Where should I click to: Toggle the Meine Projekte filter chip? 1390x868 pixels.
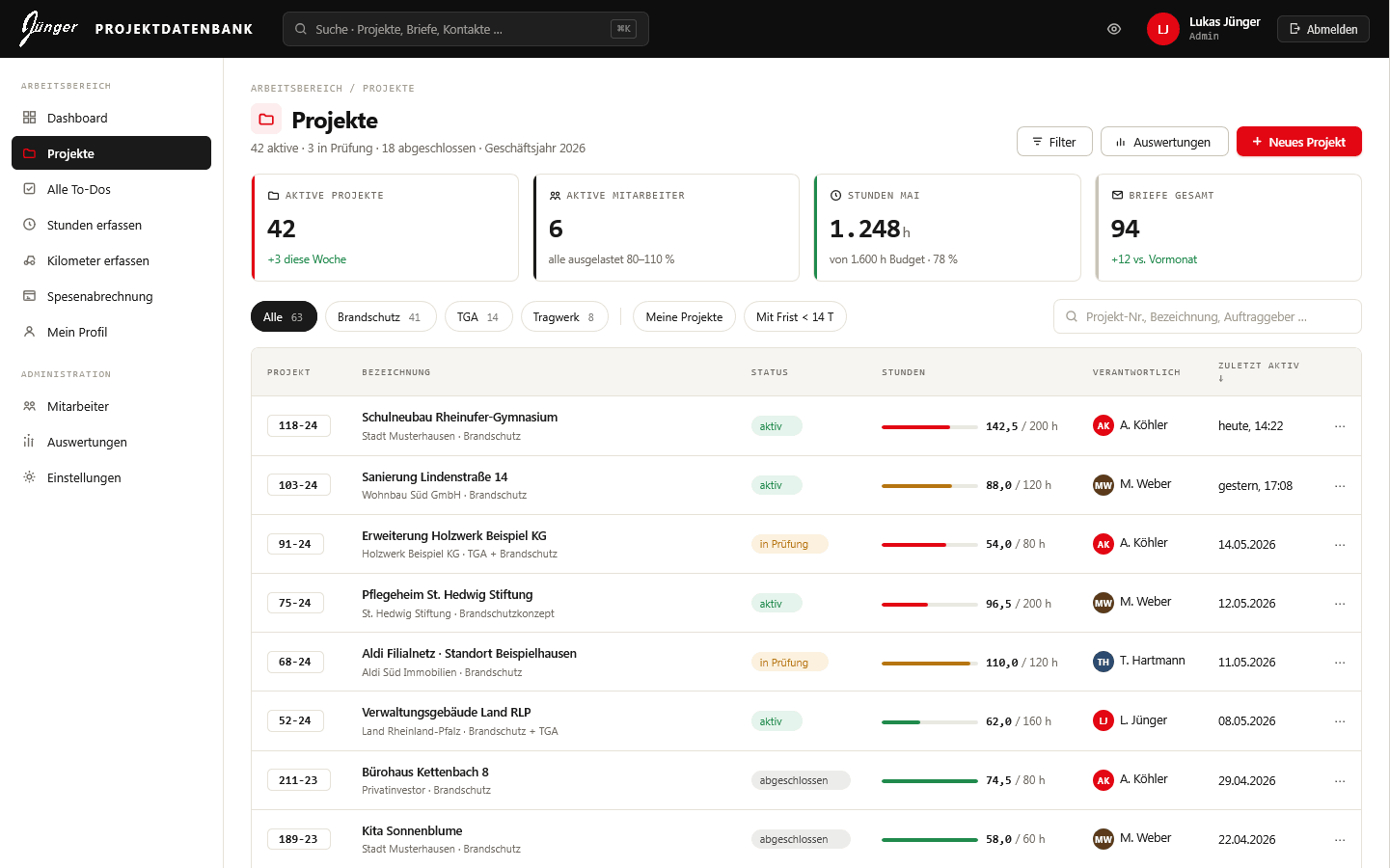[684, 316]
